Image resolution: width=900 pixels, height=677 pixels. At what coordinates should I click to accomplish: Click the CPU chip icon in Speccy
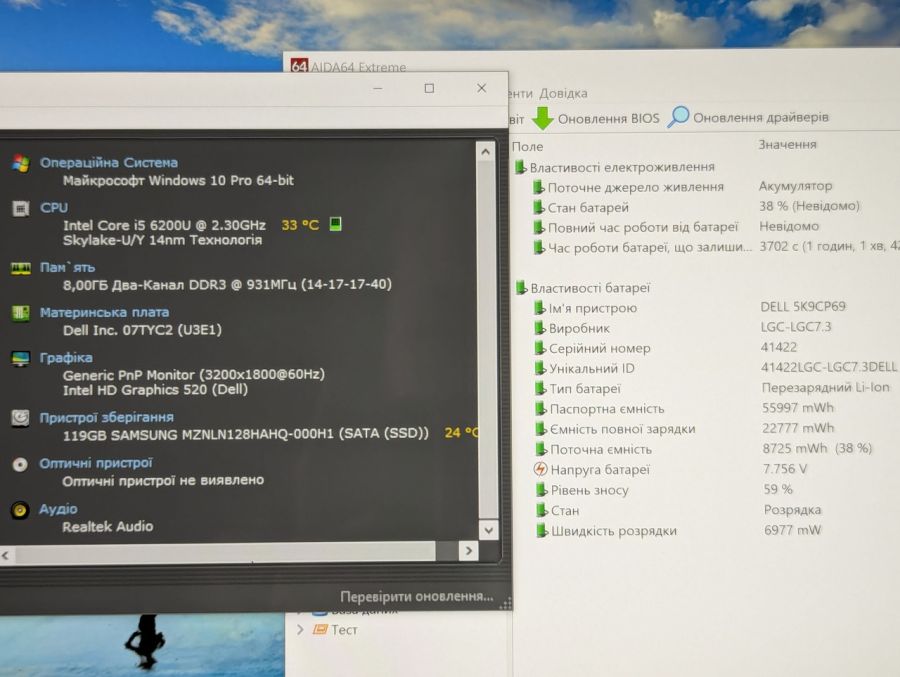click(x=21, y=208)
